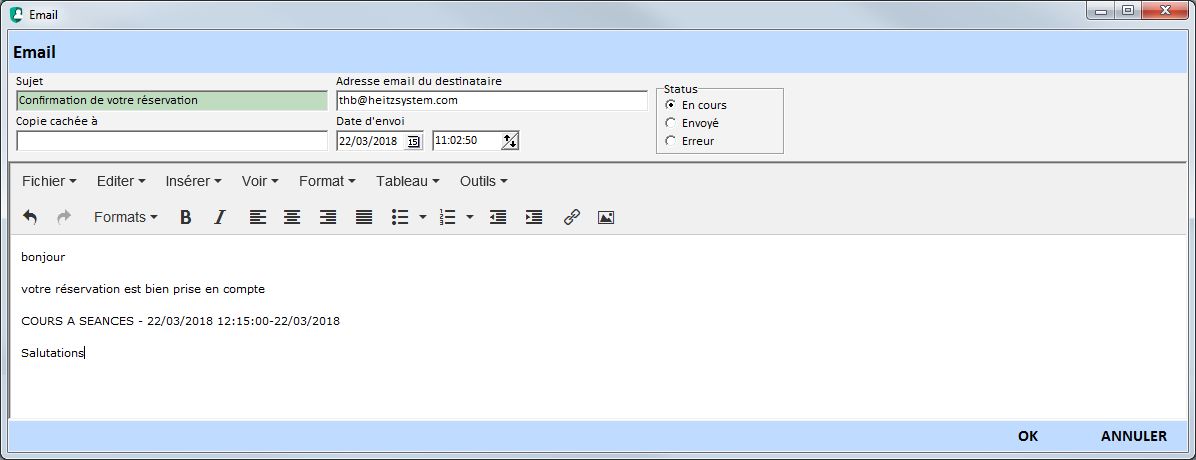Open the Tableau menu

407,181
